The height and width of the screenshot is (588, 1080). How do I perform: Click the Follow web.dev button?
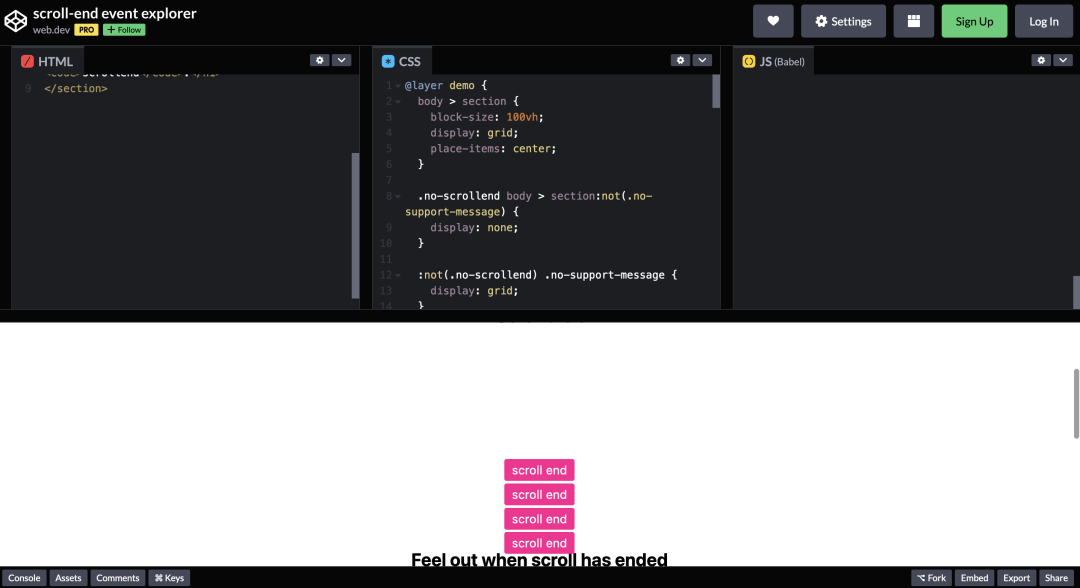tap(123, 29)
